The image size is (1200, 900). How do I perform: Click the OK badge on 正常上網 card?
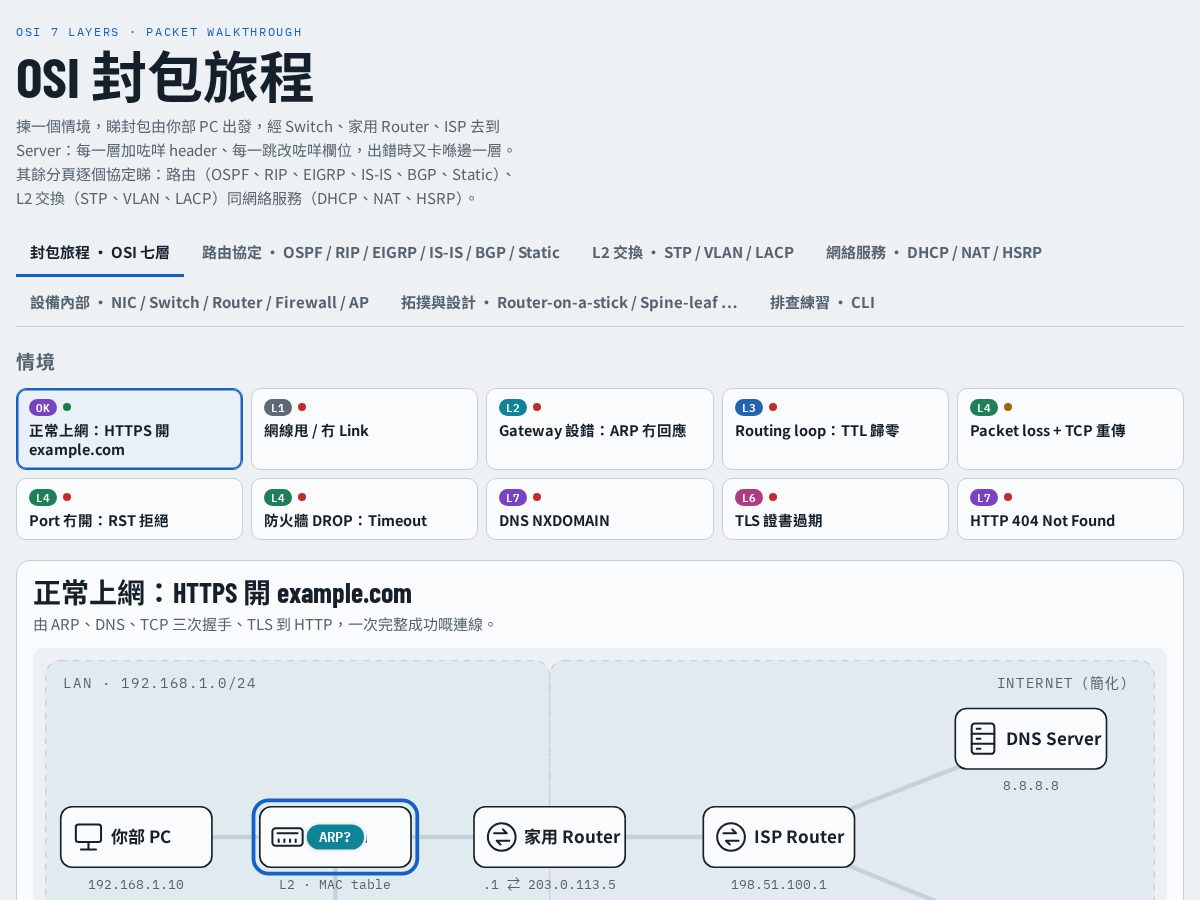[x=43, y=408]
